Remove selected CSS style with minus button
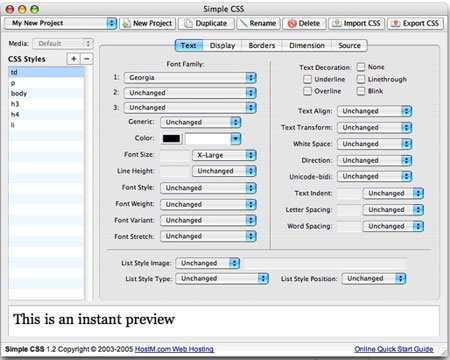Screen dimensions: 450x360 click(87, 59)
